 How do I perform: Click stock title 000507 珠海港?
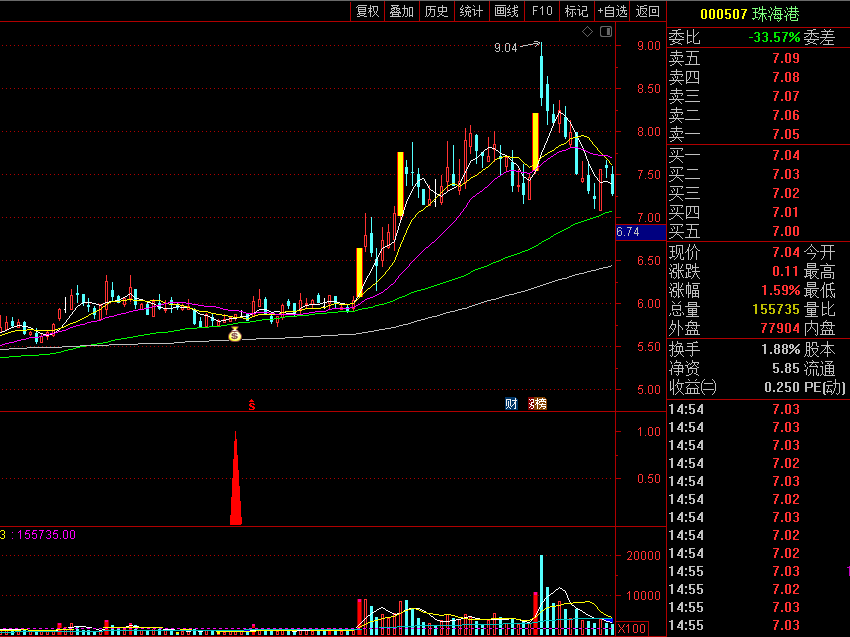[750, 14]
